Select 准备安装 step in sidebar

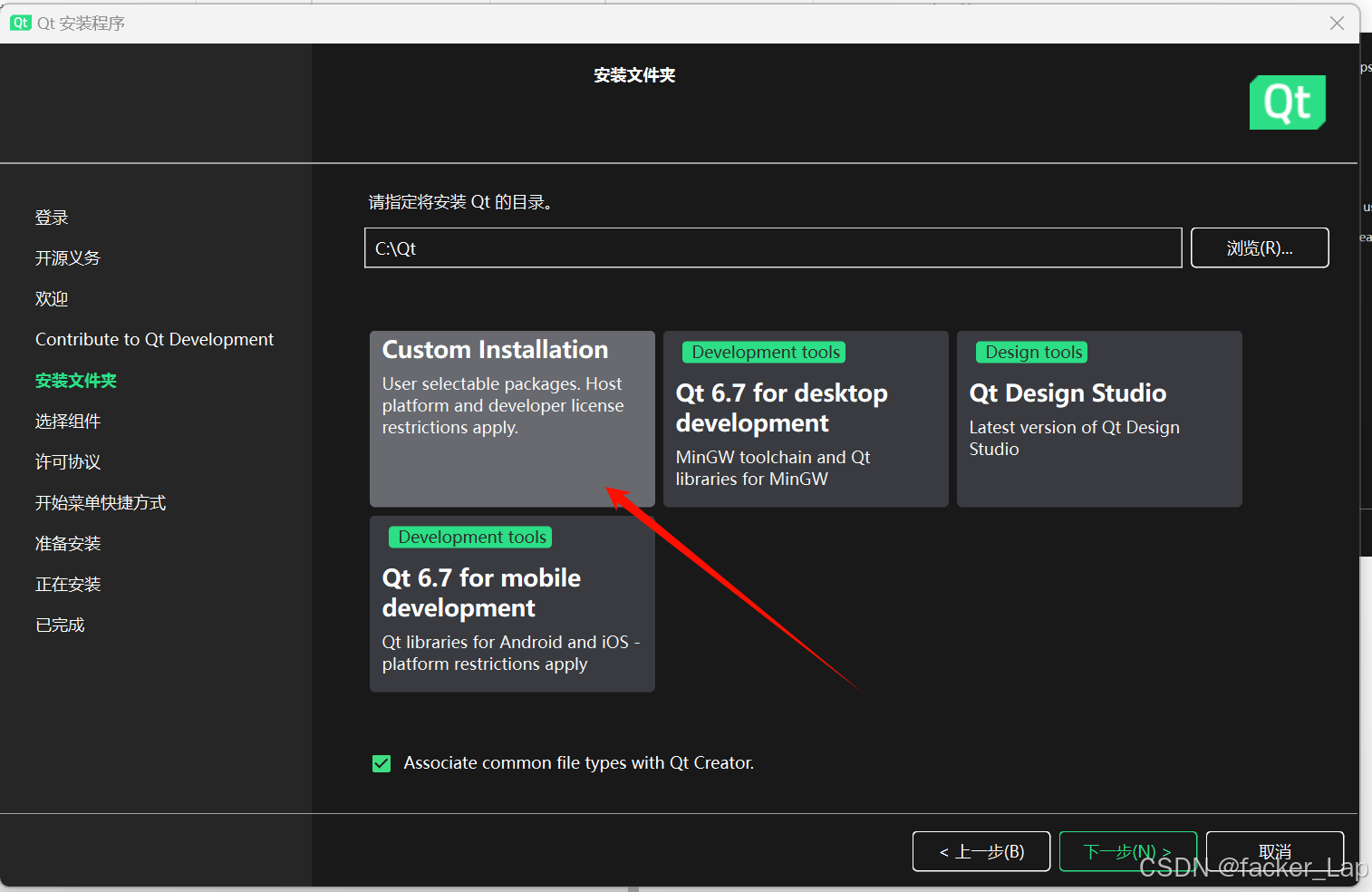pyautogui.click(x=68, y=544)
